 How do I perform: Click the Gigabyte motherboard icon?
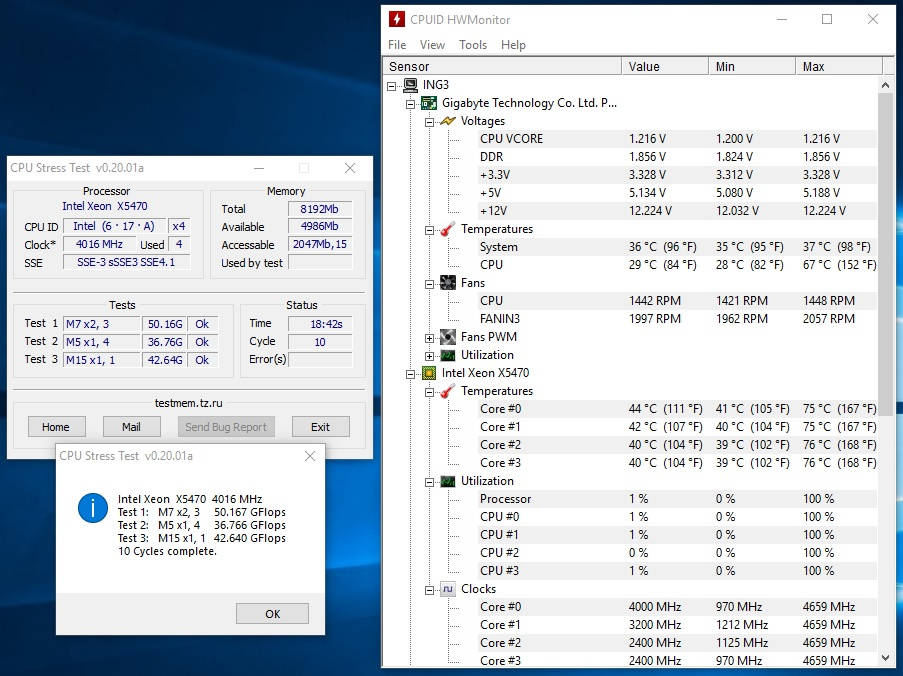click(x=429, y=103)
